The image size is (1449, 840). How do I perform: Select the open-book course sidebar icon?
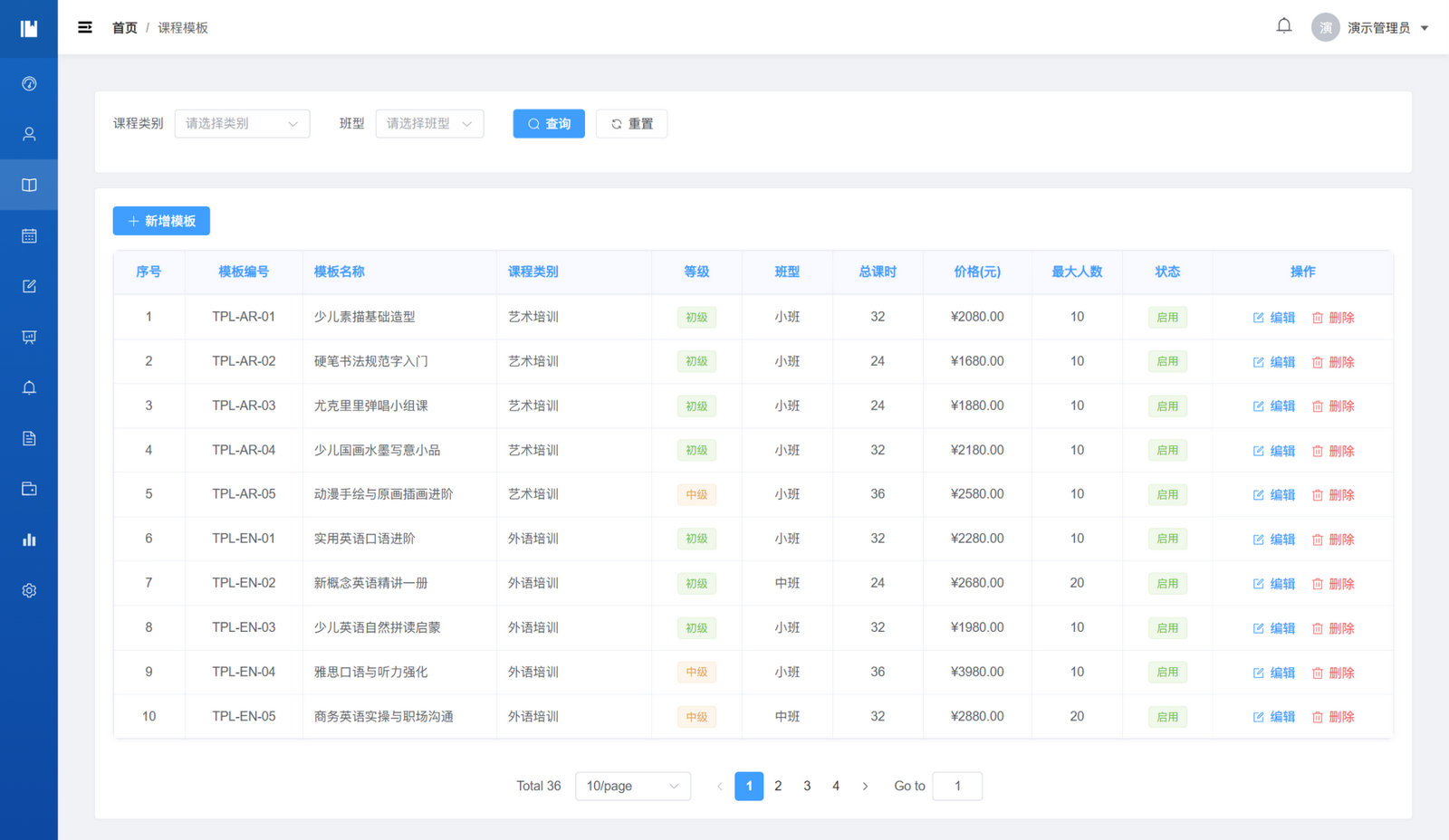(x=29, y=185)
